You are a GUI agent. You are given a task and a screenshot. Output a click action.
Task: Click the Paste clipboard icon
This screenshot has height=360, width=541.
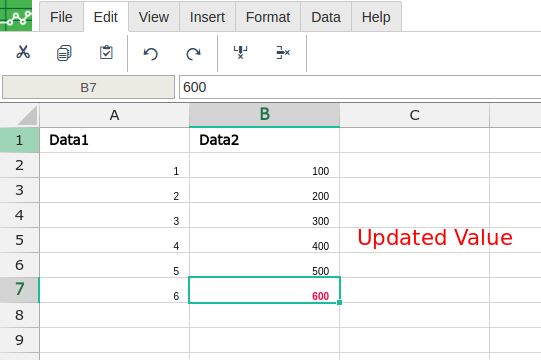pos(106,52)
